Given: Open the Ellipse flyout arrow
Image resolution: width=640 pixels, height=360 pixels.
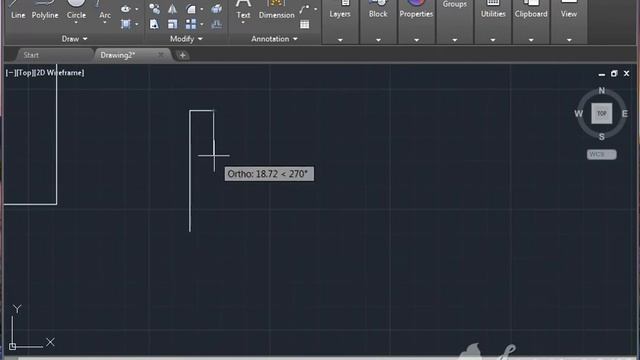Looking at the screenshot, I should pos(136,9).
